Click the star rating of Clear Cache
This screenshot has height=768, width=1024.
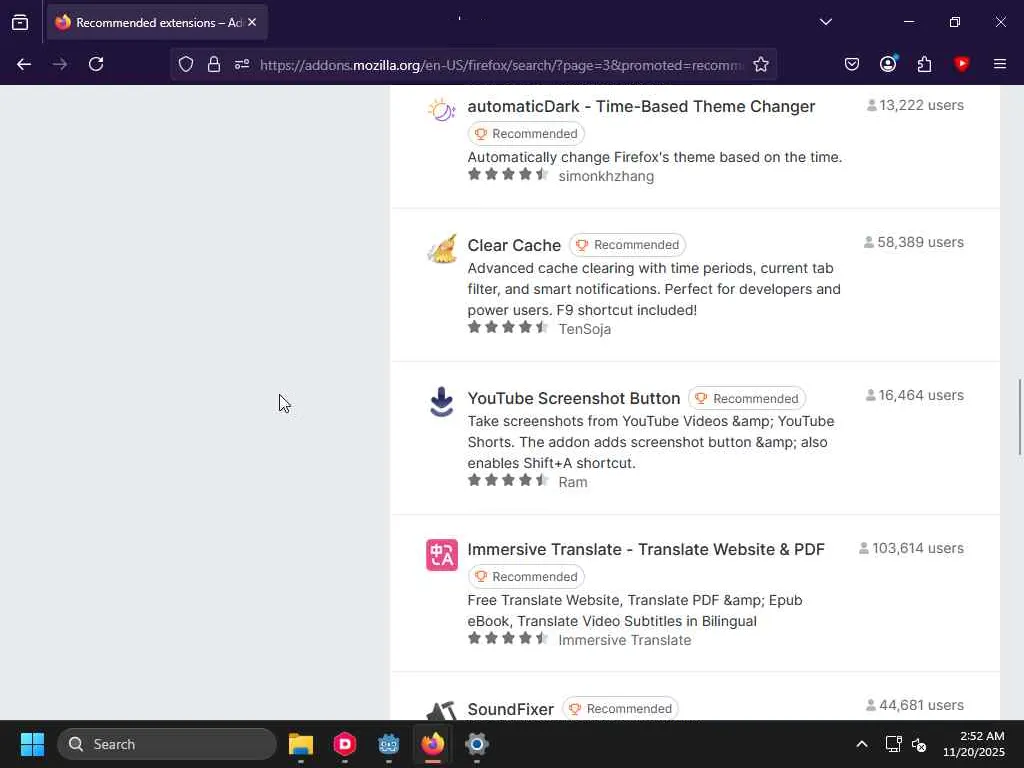508,327
